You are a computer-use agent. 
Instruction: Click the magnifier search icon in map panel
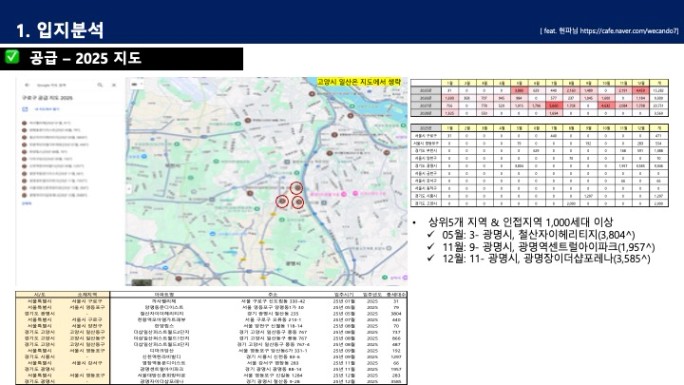(x=100, y=85)
